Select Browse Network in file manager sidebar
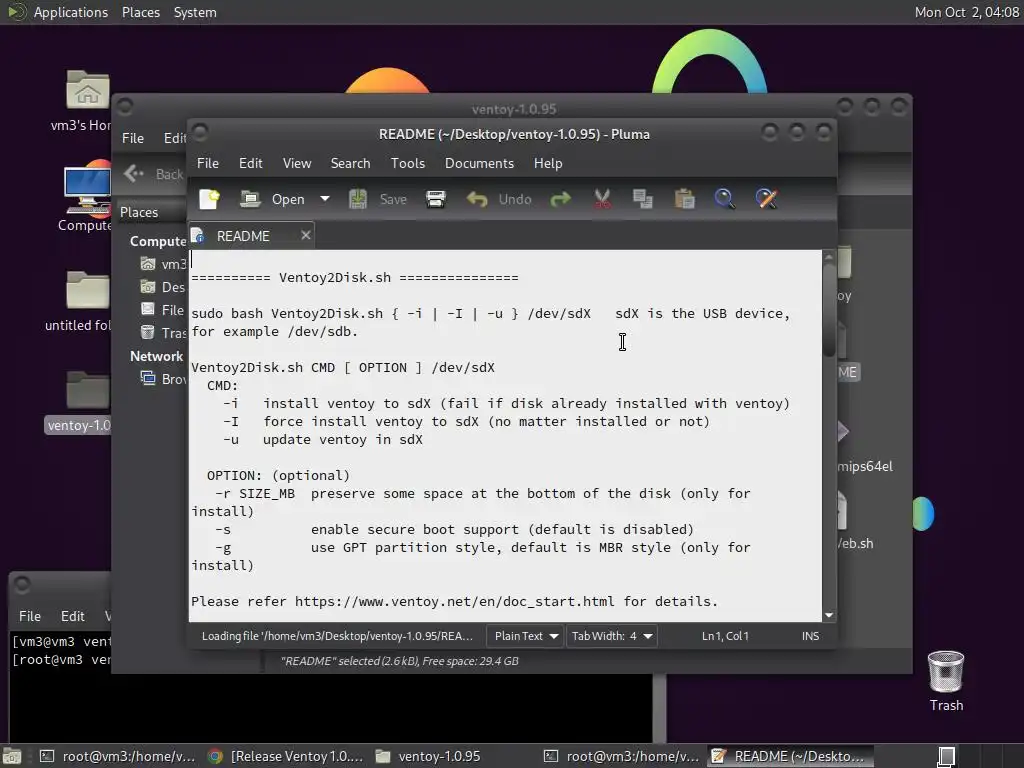 pos(163,378)
